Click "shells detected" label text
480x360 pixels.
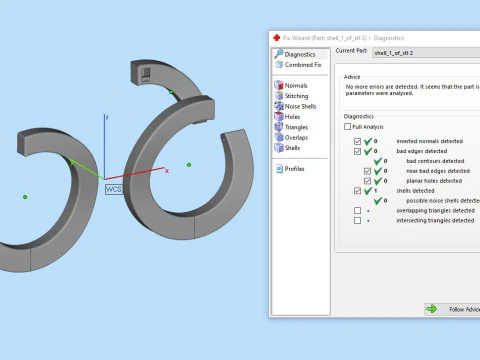tap(415, 191)
